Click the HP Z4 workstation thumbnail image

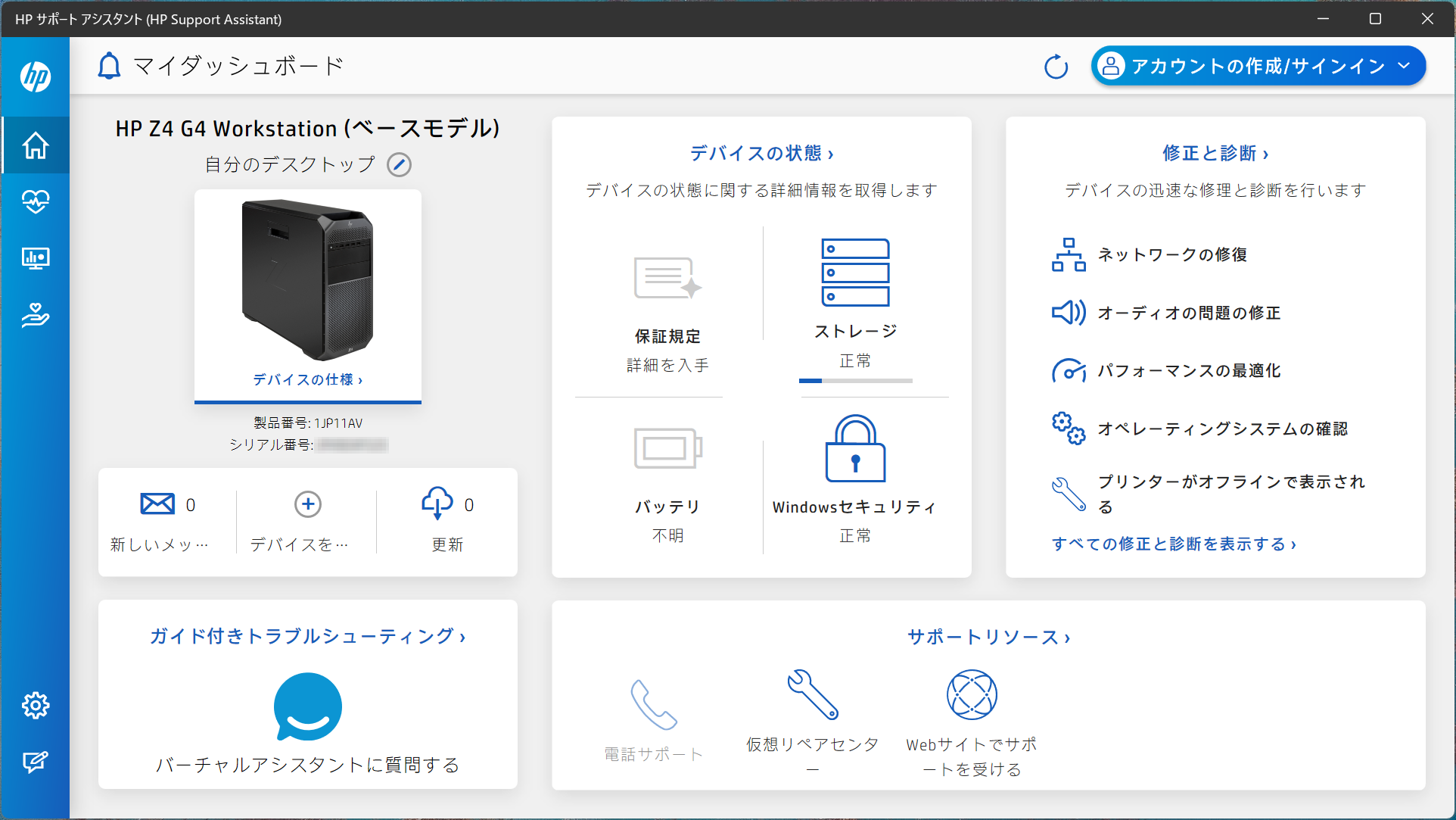click(307, 280)
